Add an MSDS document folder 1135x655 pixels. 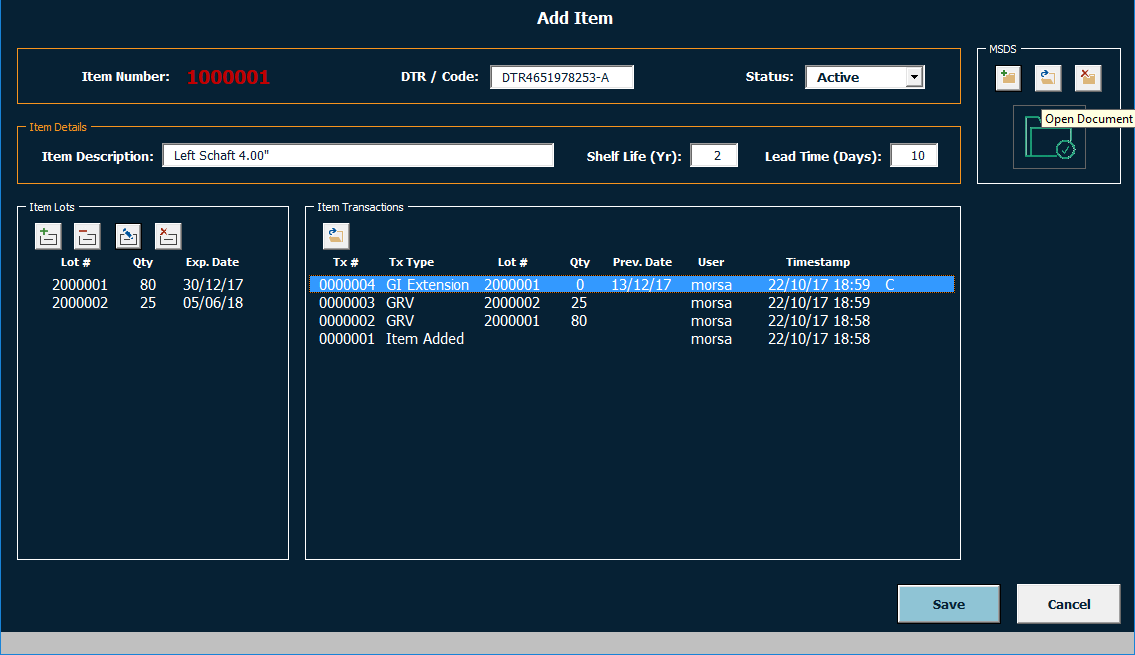click(1008, 77)
